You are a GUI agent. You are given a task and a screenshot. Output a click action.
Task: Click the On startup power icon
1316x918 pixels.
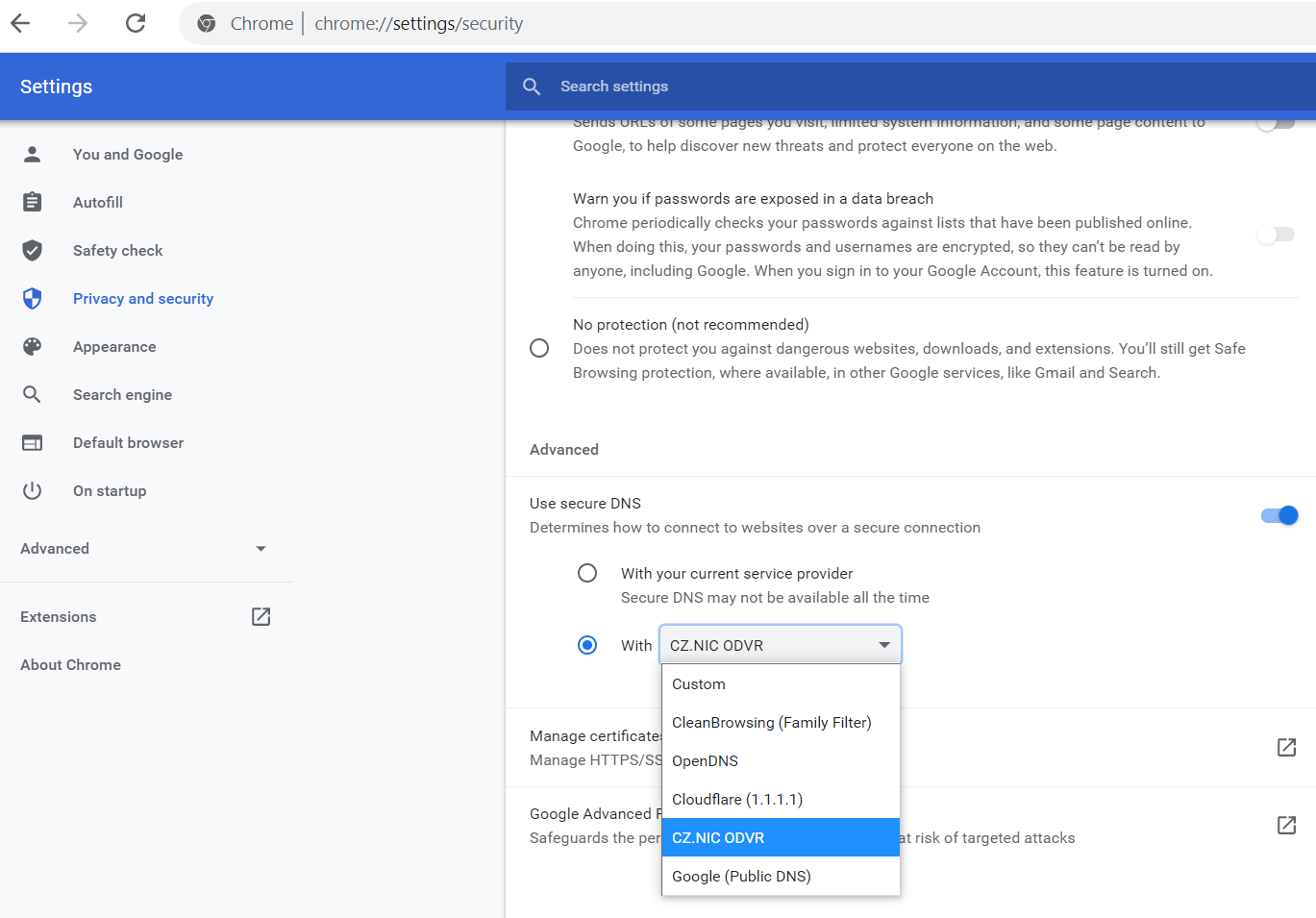tap(33, 490)
